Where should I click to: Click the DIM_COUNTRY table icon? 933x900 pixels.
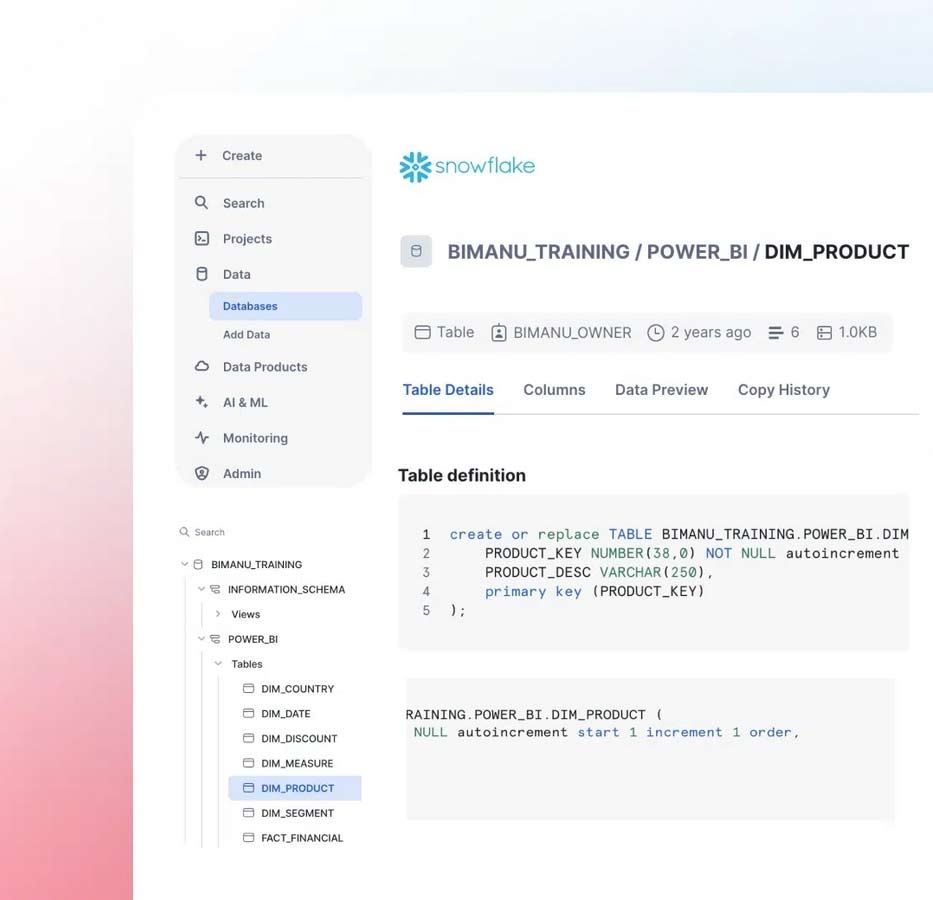pyautogui.click(x=248, y=688)
